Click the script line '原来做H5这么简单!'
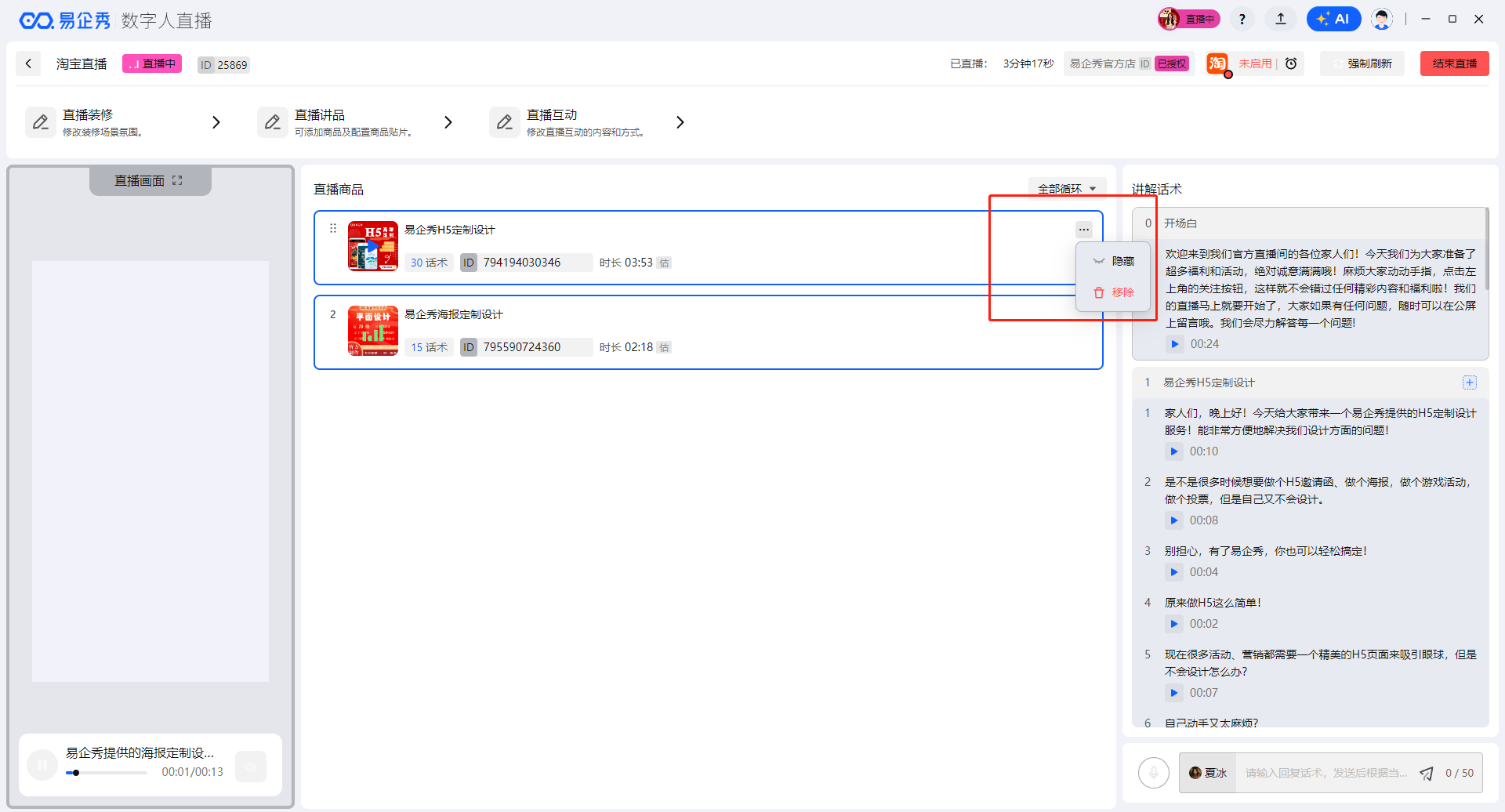 [x=1213, y=603]
